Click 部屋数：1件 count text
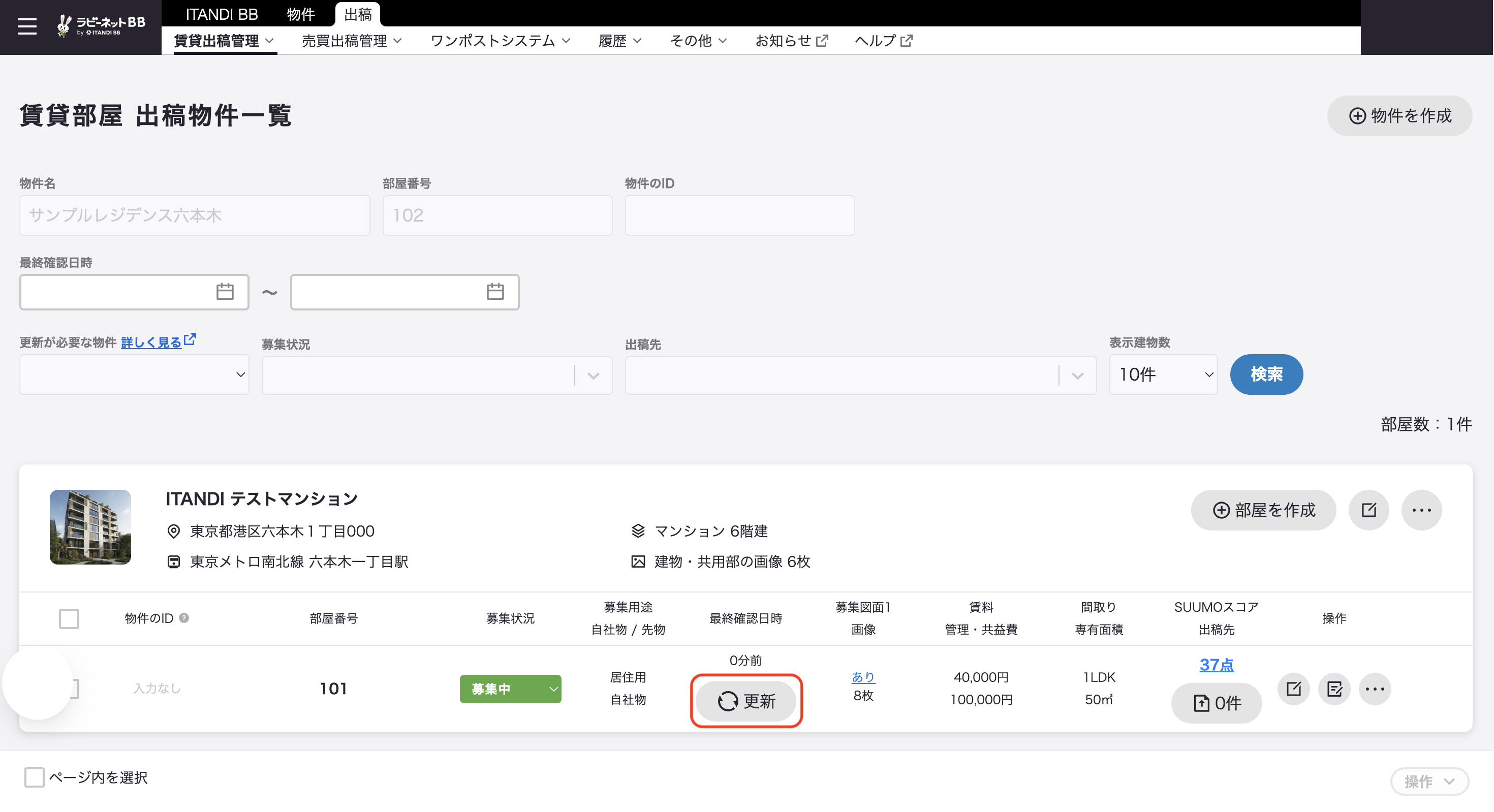 pos(1426,424)
